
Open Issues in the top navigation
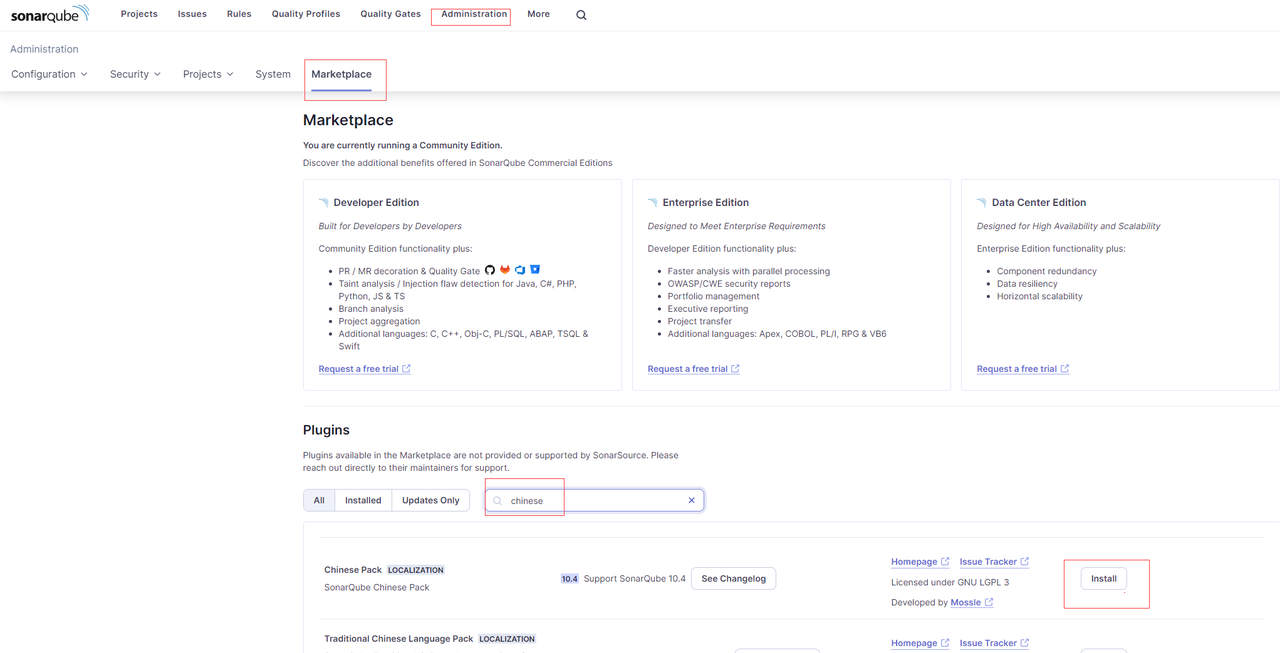pos(192,14)
